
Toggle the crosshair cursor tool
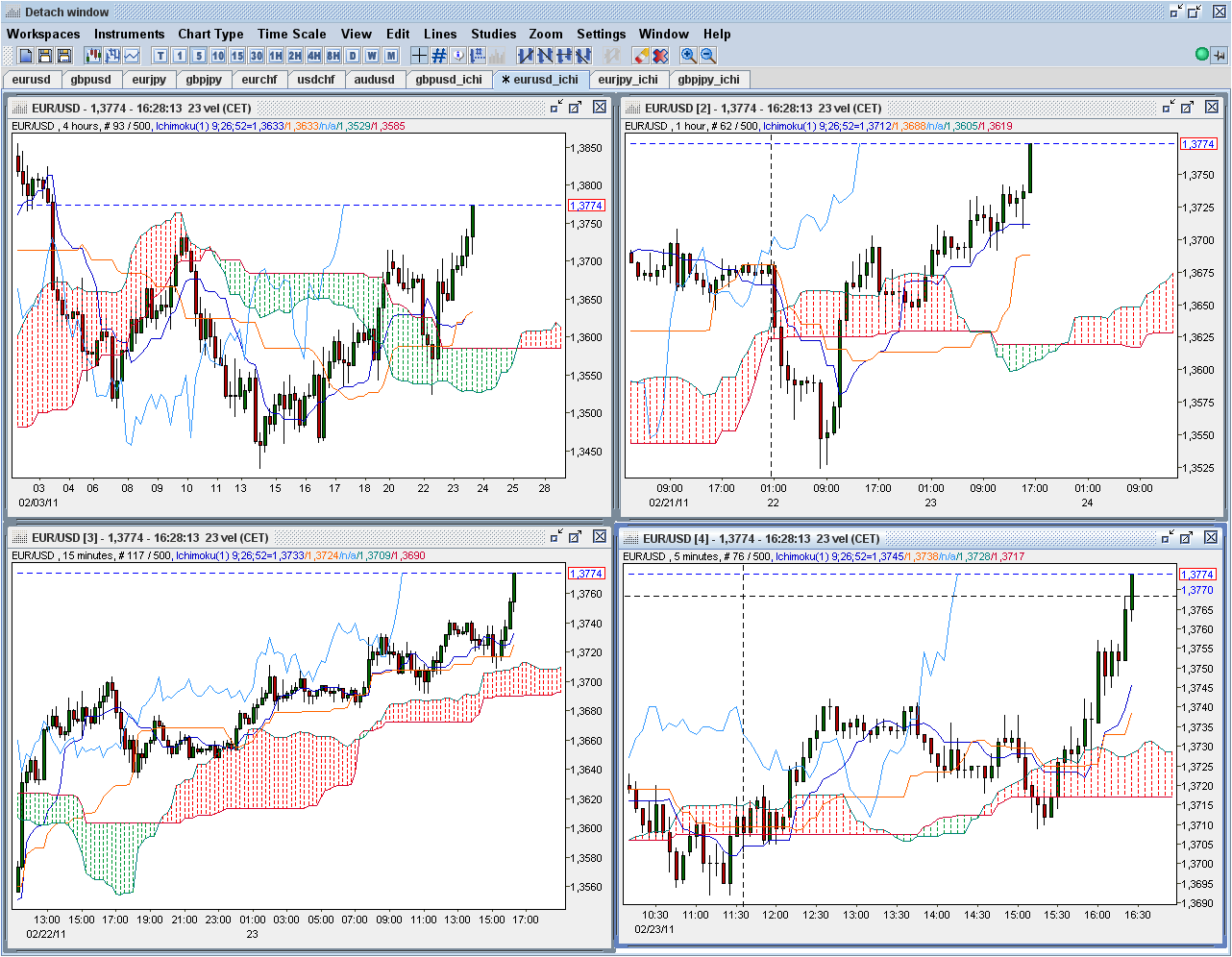click(x=419, y=56)
